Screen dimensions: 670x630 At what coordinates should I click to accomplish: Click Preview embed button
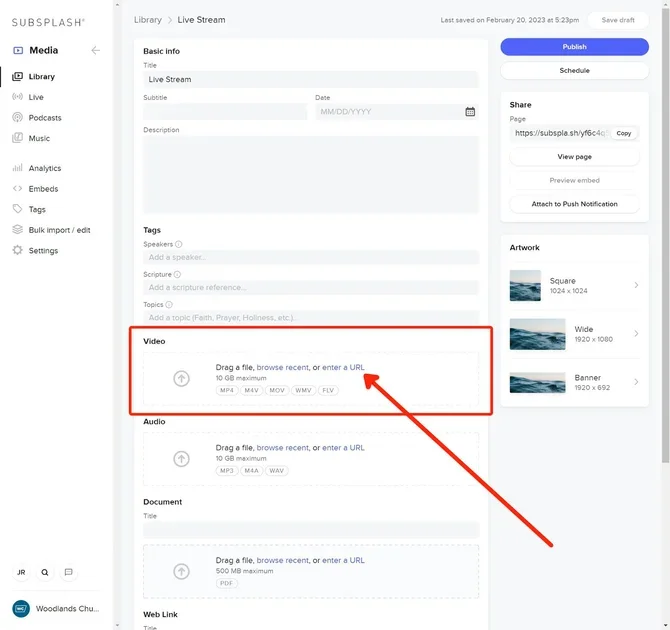574,180
